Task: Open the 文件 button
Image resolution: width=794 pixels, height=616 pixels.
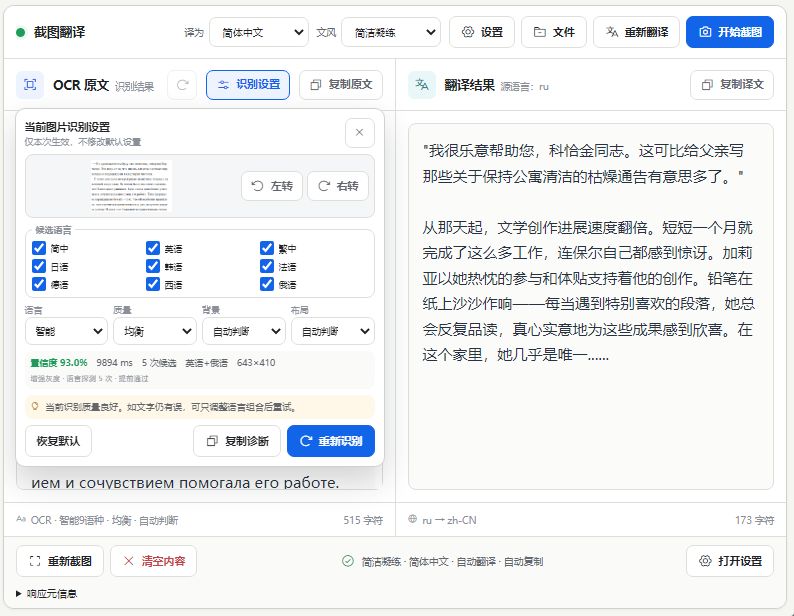Action: pyautogui.click(x=554, y=32)
